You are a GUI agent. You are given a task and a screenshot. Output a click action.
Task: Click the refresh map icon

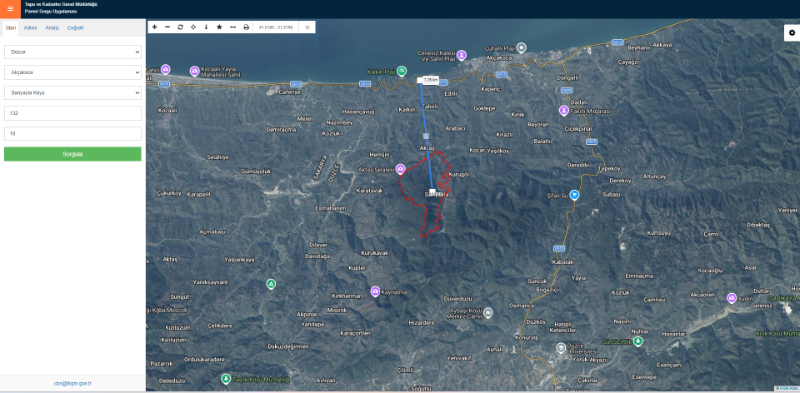click(x=180, y=27)
